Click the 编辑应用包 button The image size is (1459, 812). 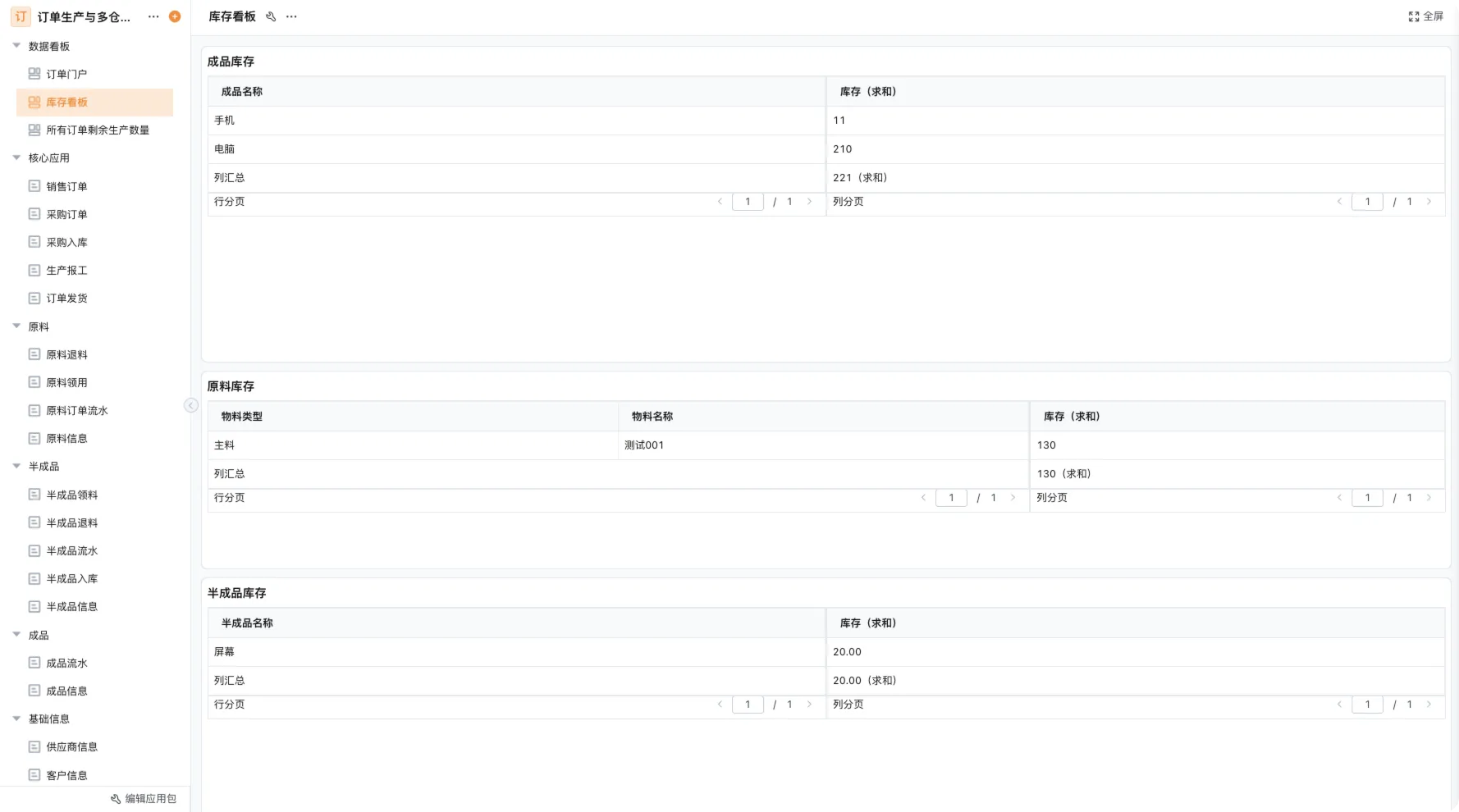pyautogui.click(x=144, y=799)
